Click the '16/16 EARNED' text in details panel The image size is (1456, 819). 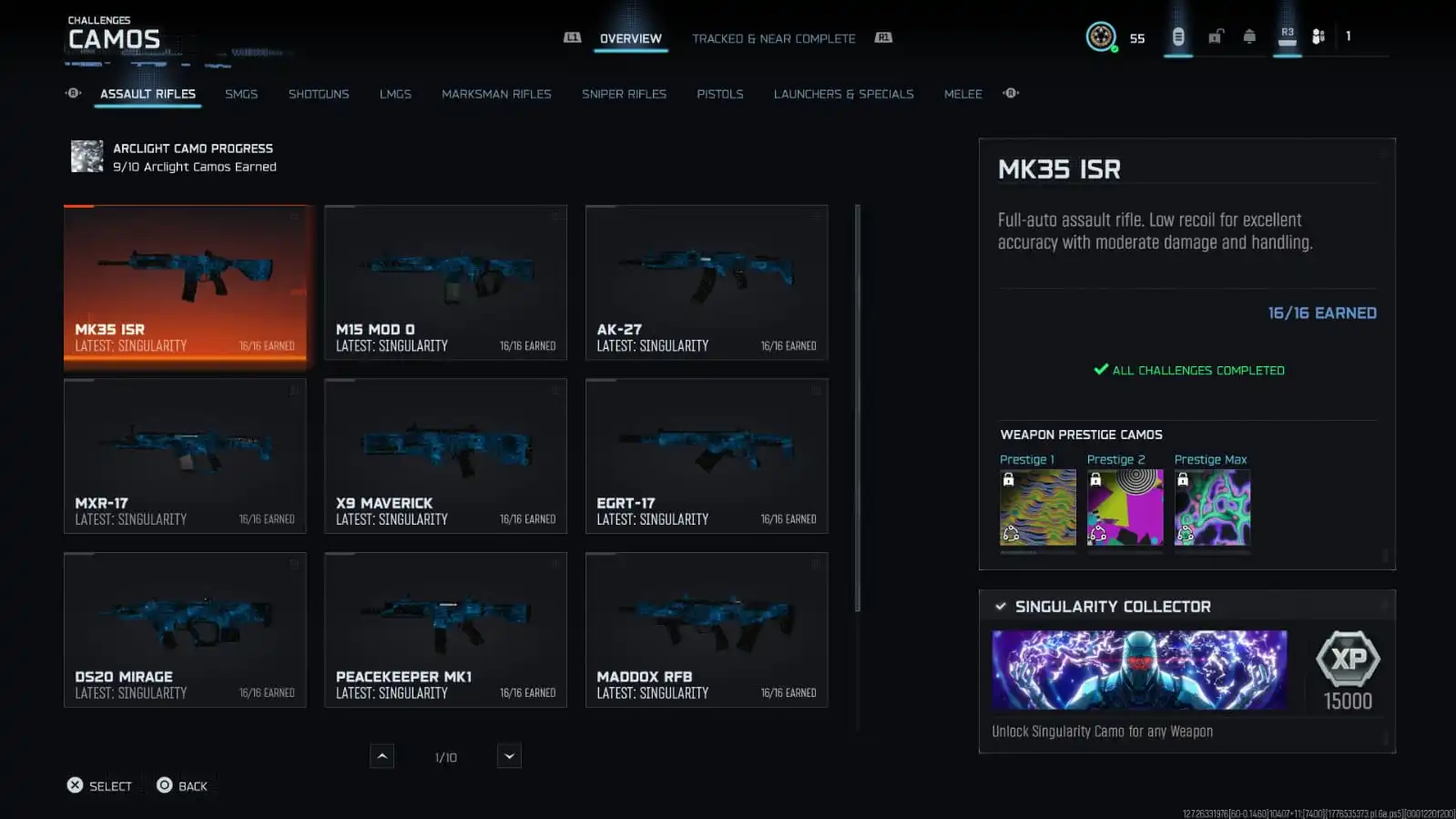tap(1322, 313)
